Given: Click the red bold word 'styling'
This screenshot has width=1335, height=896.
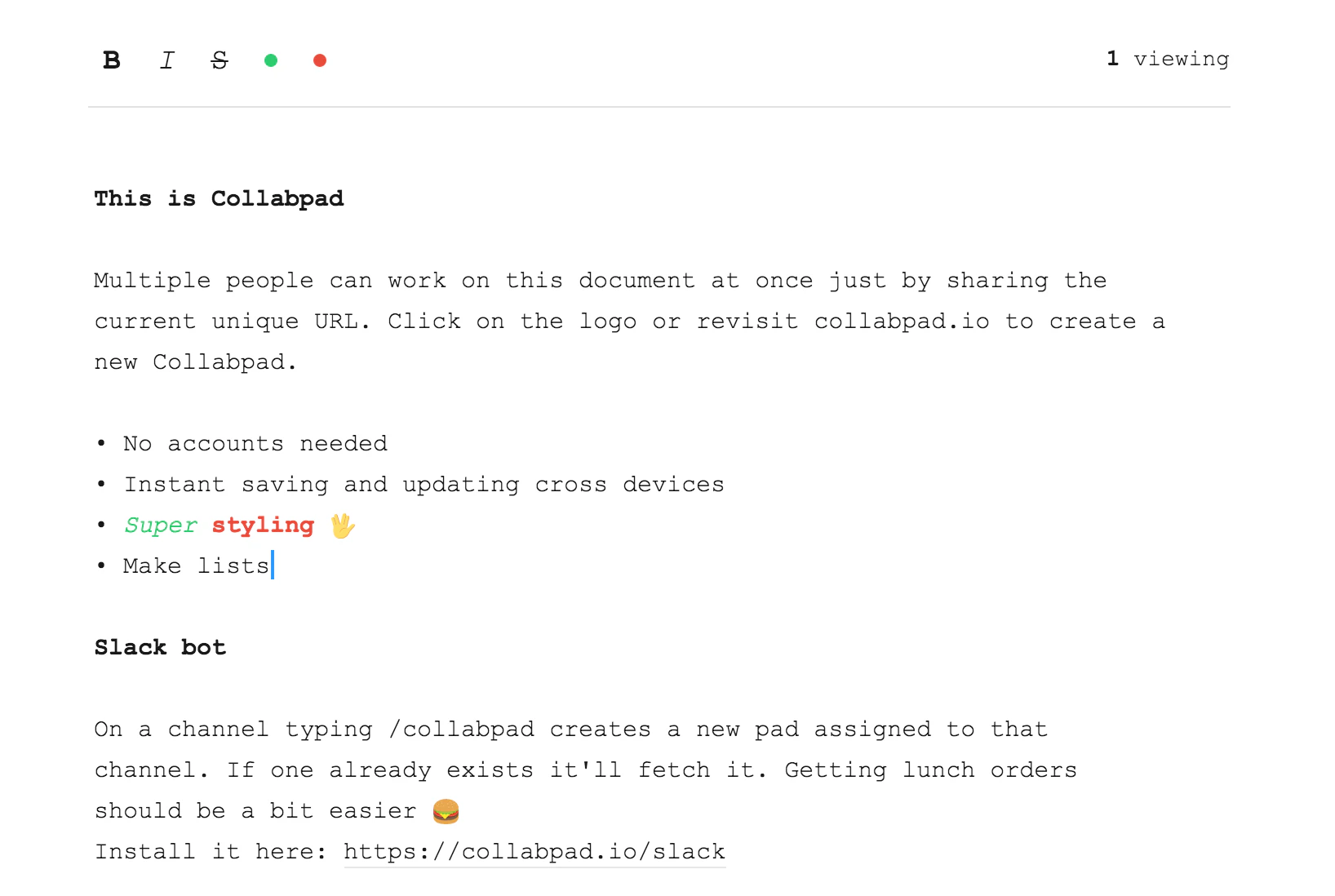Looking at the screenshot, I should [x=262, y=525].
